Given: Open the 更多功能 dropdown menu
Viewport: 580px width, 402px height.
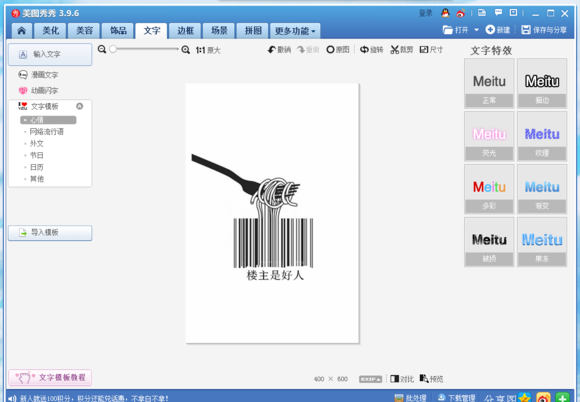Looking at the screenshot, I should coord(295,31).
